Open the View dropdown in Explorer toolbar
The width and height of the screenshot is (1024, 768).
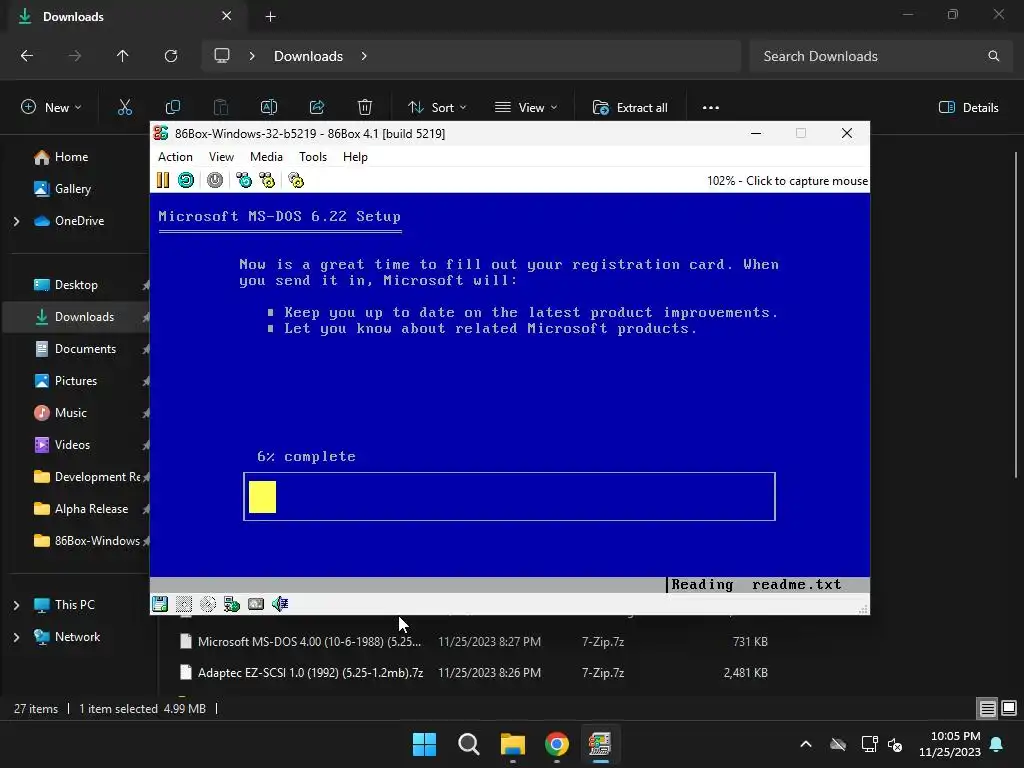[526, 108]
